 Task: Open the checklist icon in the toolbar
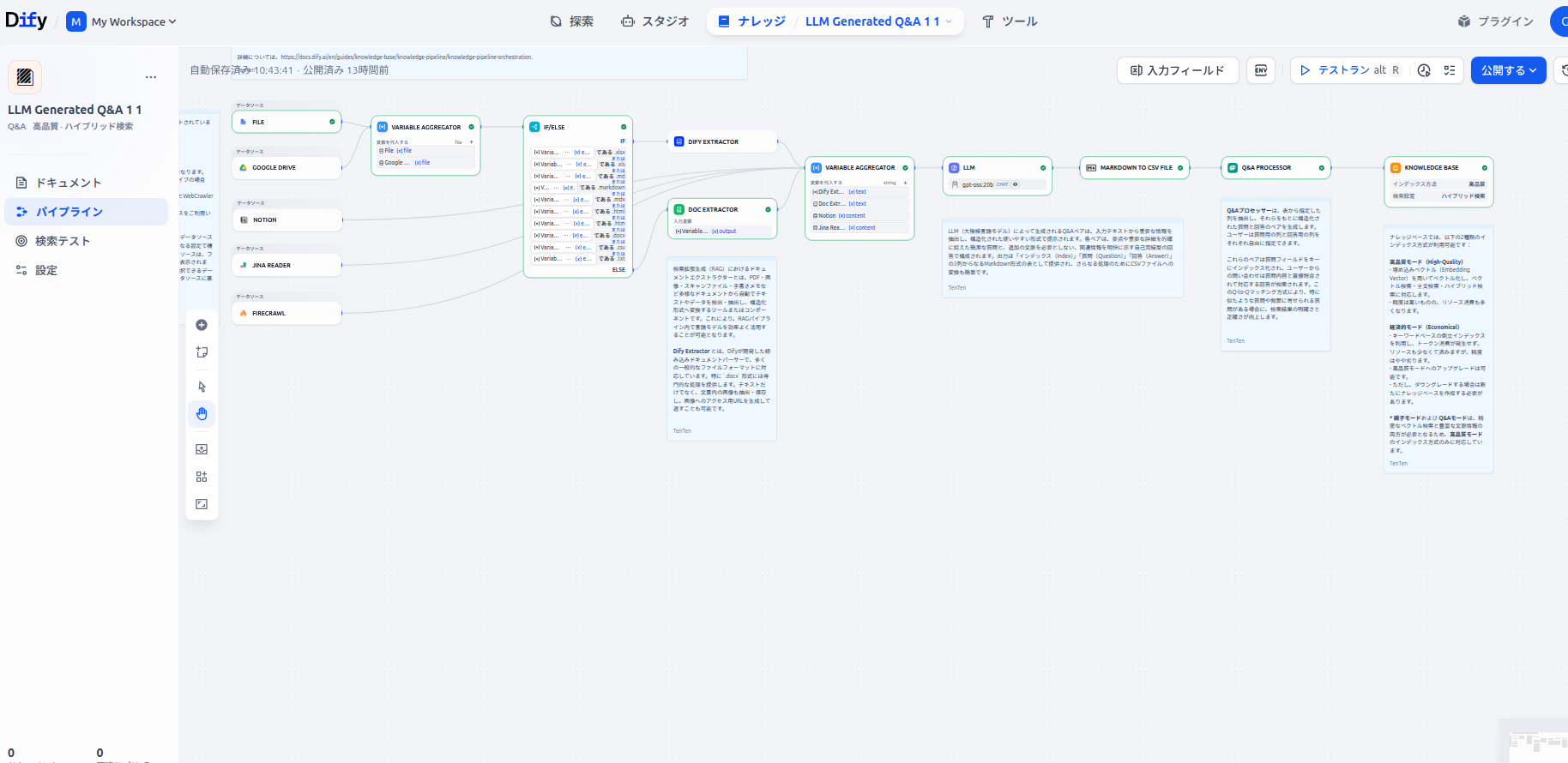point(1450,70)
